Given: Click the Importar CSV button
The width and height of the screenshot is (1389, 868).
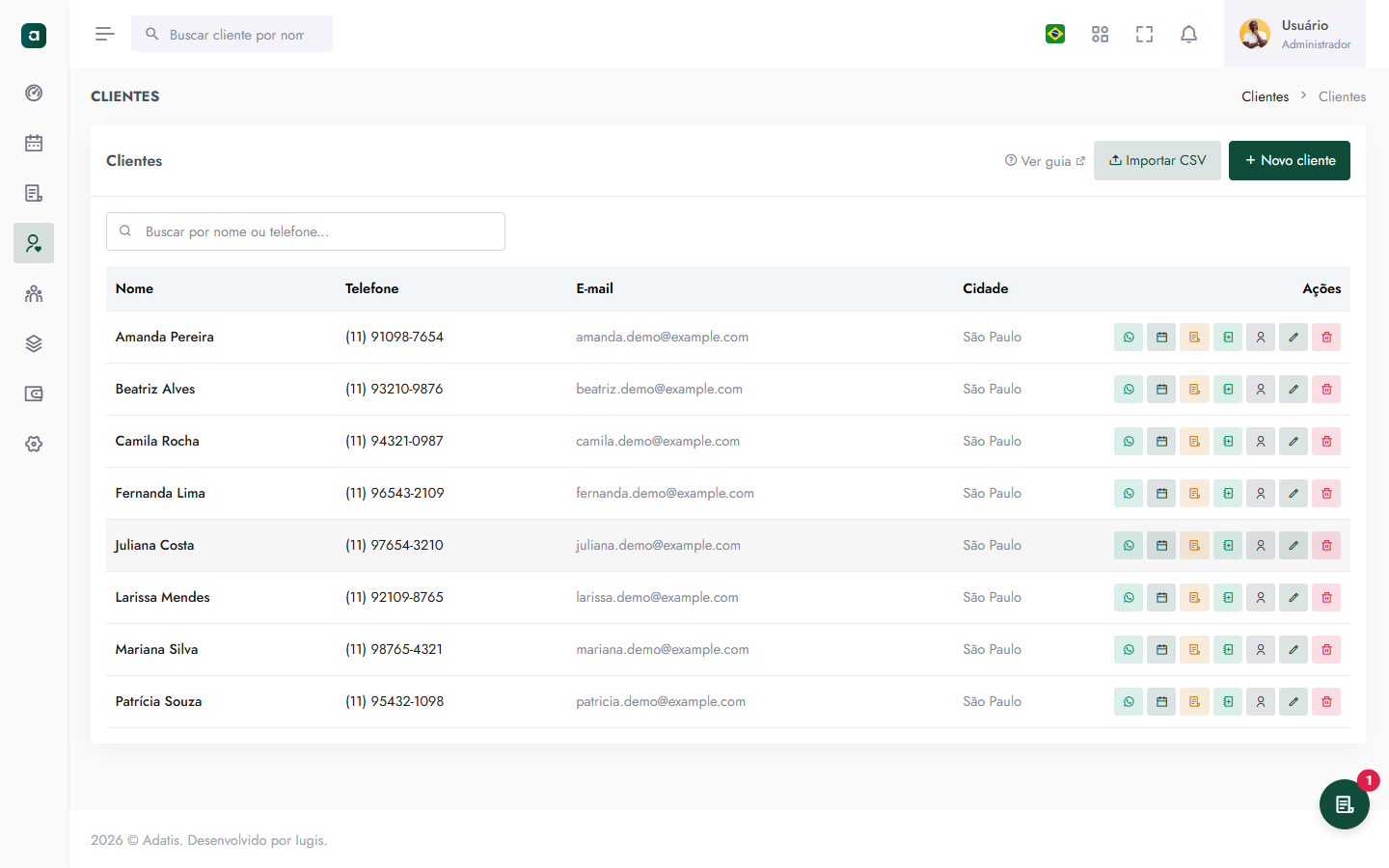Looking at the screenshot, I should point(1157,160).
